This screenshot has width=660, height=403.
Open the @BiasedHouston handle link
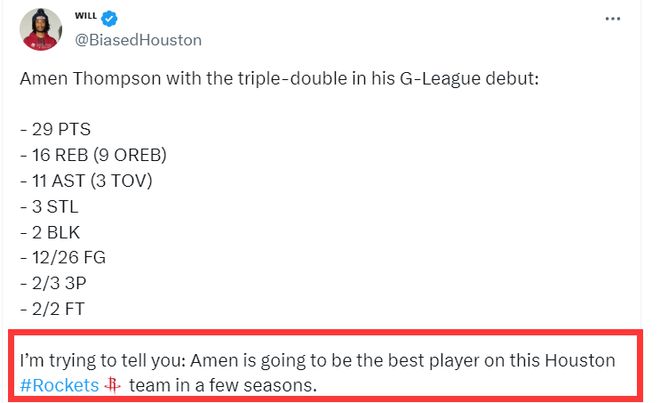139,40
